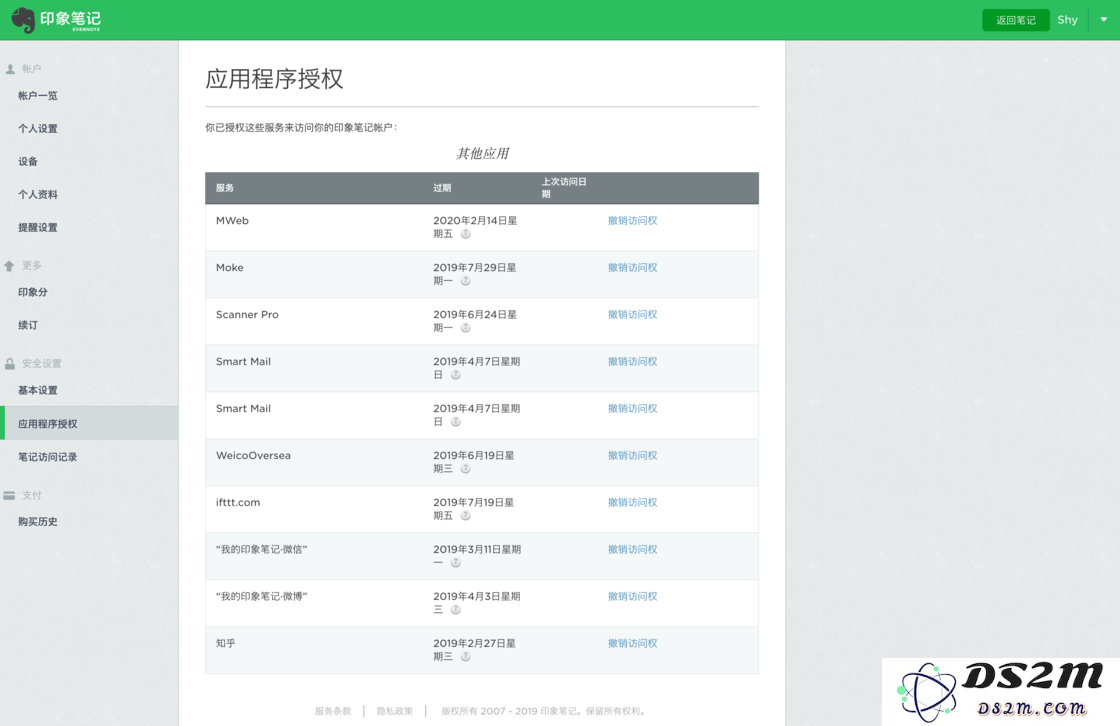Screen dimensions: 1120x726
Task: Open 个人设置 in the sidebar
Action: (x=38, y=129)
